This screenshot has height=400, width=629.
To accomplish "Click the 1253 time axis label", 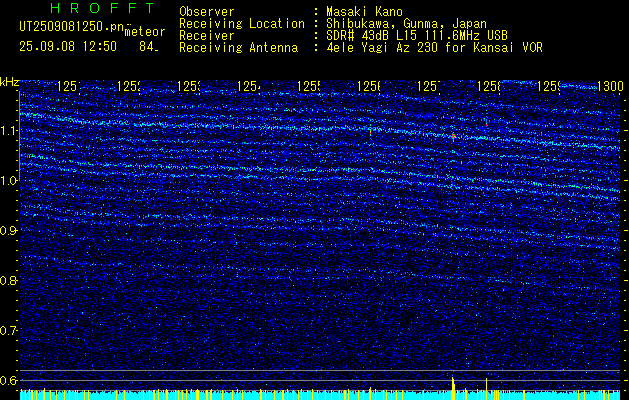I will 189,86.
